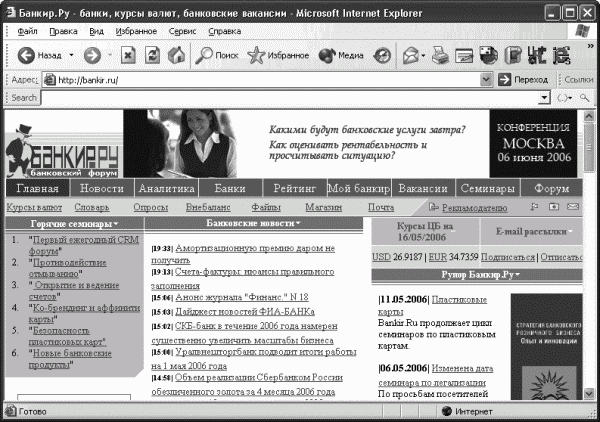
Task: Click the Forward arrow navigation icon
Action: pyautogui.click(x=92, y=55)
